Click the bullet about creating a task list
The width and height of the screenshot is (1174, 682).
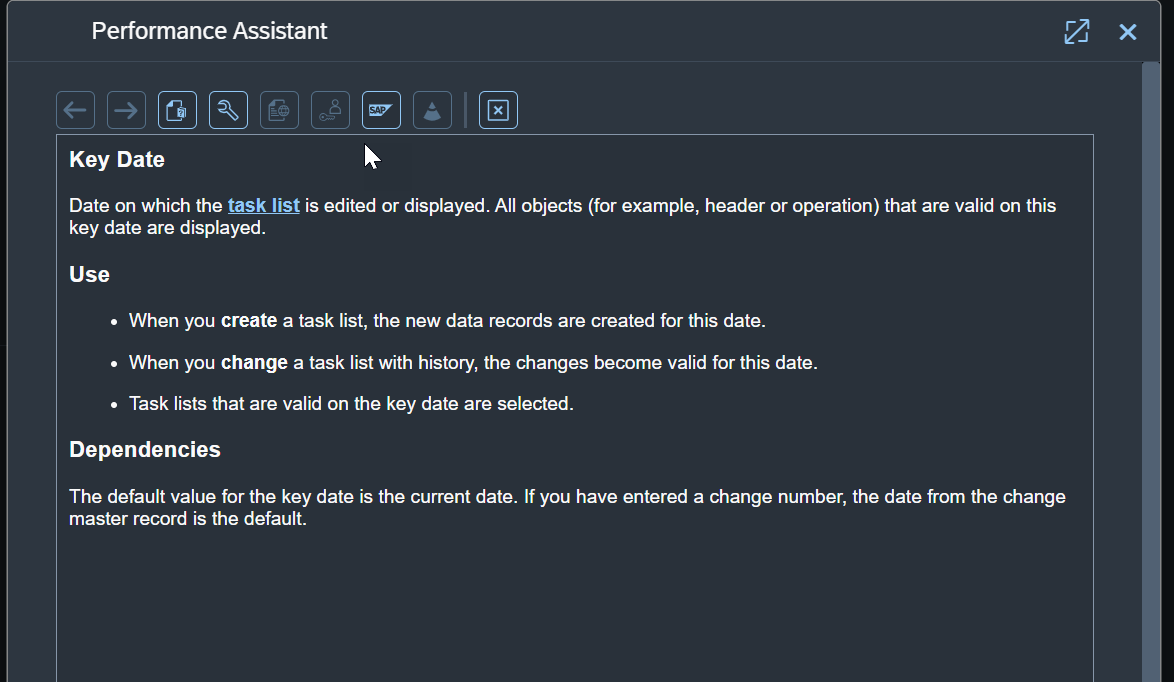[447, 320]
